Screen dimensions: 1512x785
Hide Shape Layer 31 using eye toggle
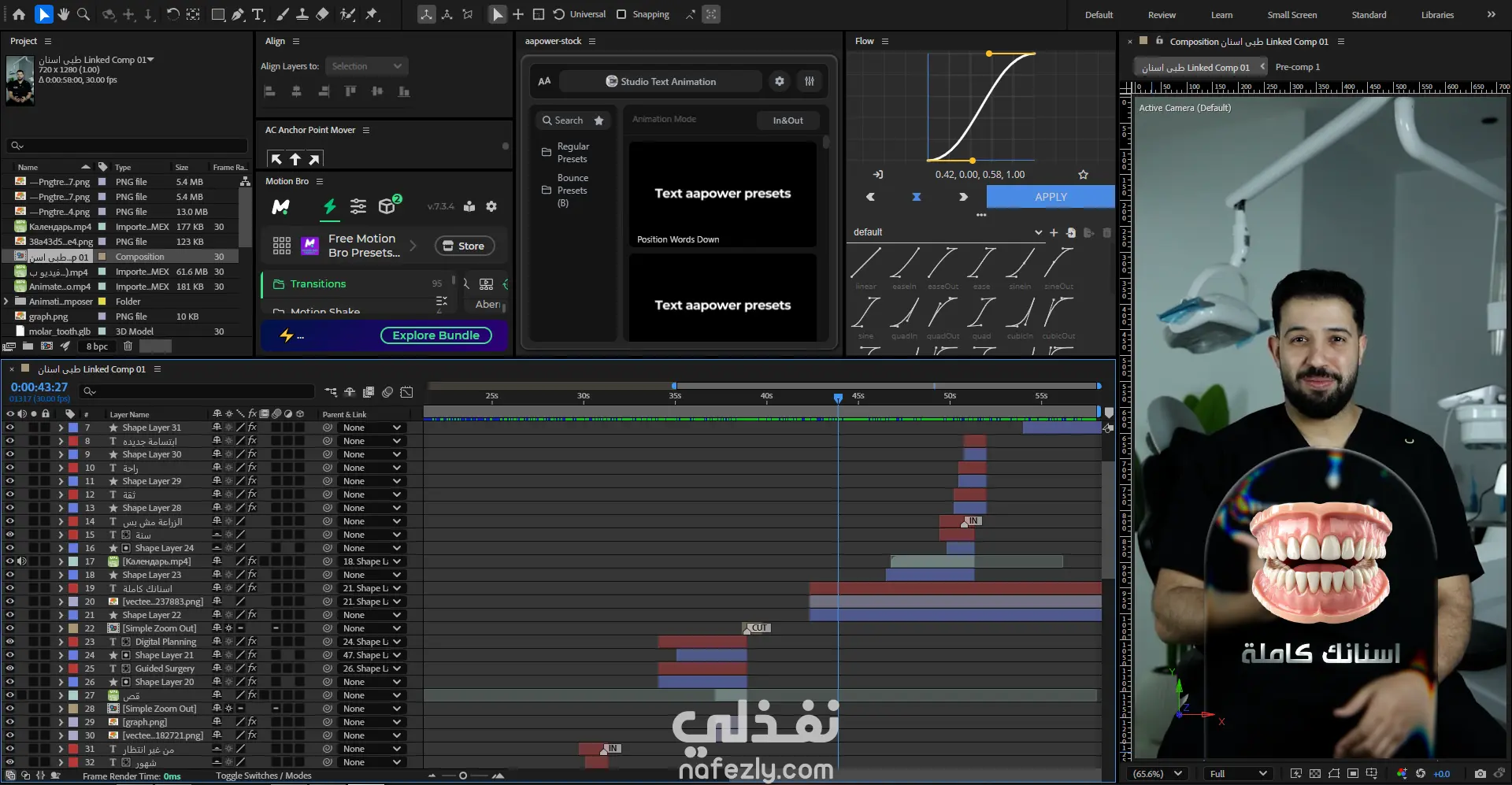(10, 428)
